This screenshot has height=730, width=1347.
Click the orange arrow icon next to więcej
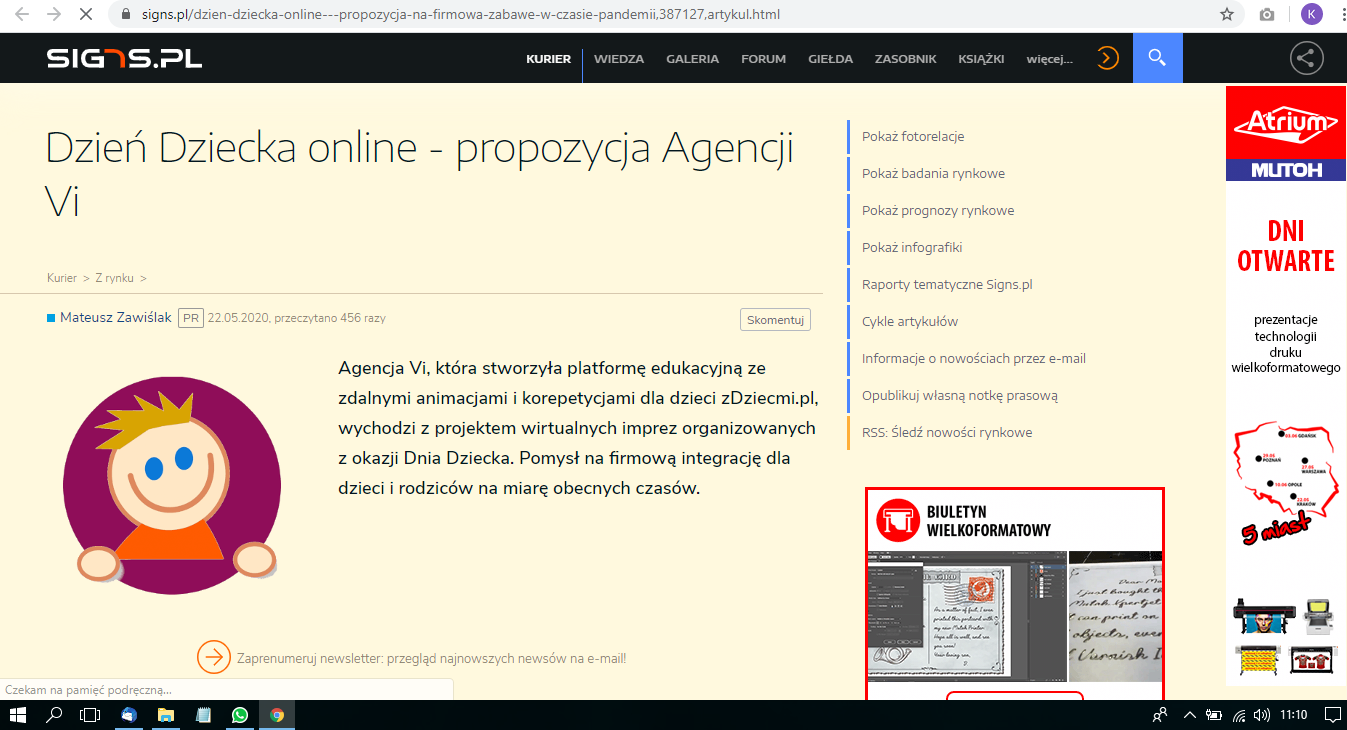coord(1106,58)
